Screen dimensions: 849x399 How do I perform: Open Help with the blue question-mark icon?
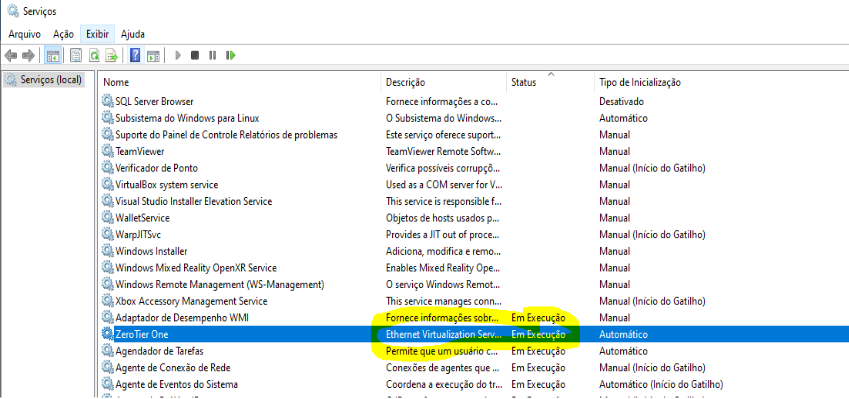[x=135, y=55]
